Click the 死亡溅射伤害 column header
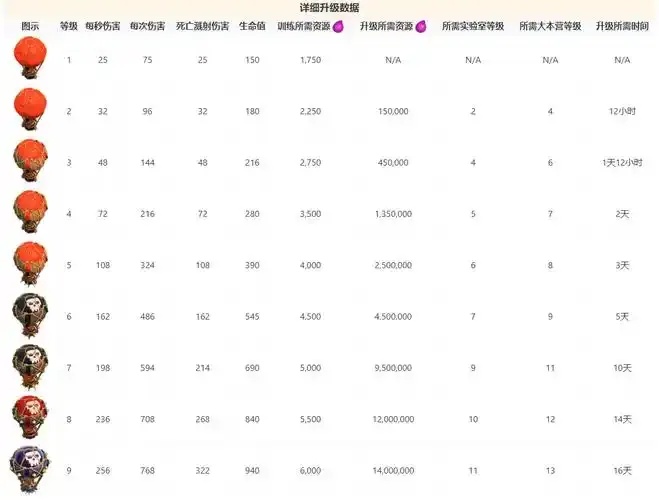The width and height of the screenshot is (659, 500). (x=202, y=26)
